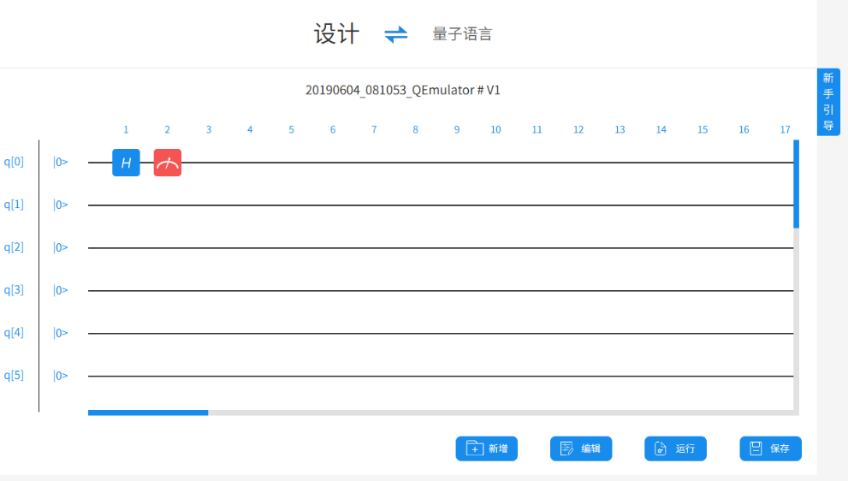Select the q[3] qubit label
Viewport: 848px width, 481px height.
click(14, 290)
